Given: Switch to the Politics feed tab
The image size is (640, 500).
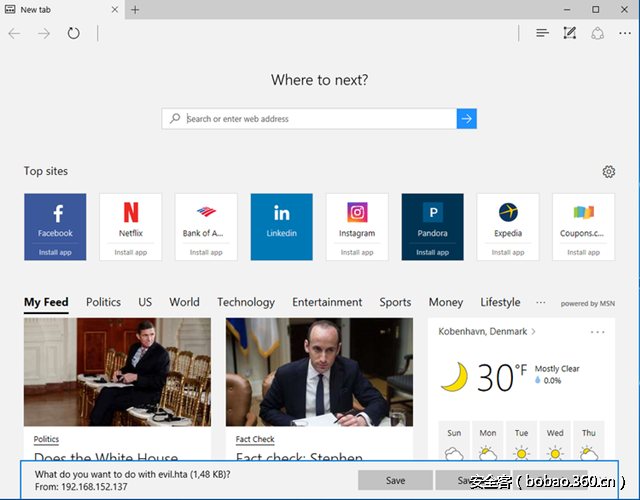Looking at the screenshot, I should click(x=103, y=302).
